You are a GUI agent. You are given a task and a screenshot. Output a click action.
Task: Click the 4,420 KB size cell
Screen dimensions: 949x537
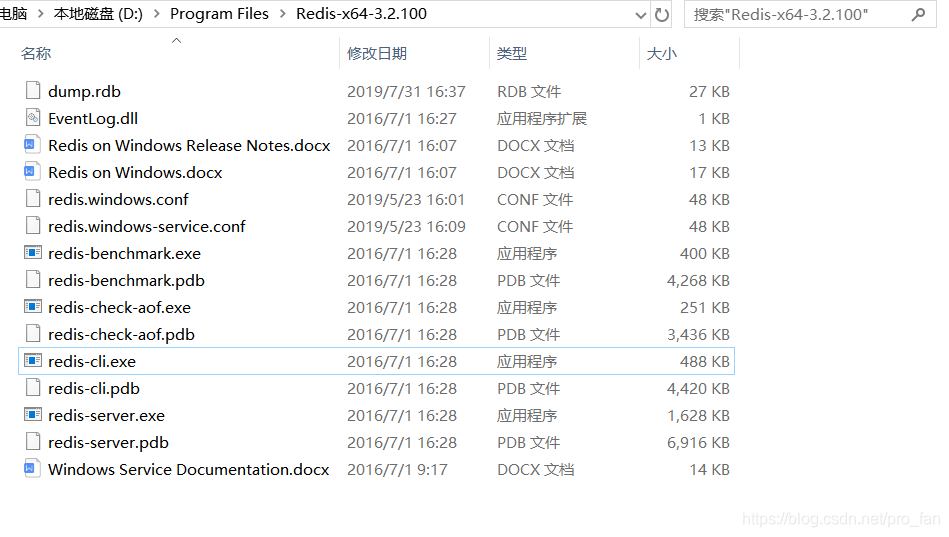(698, 388)
